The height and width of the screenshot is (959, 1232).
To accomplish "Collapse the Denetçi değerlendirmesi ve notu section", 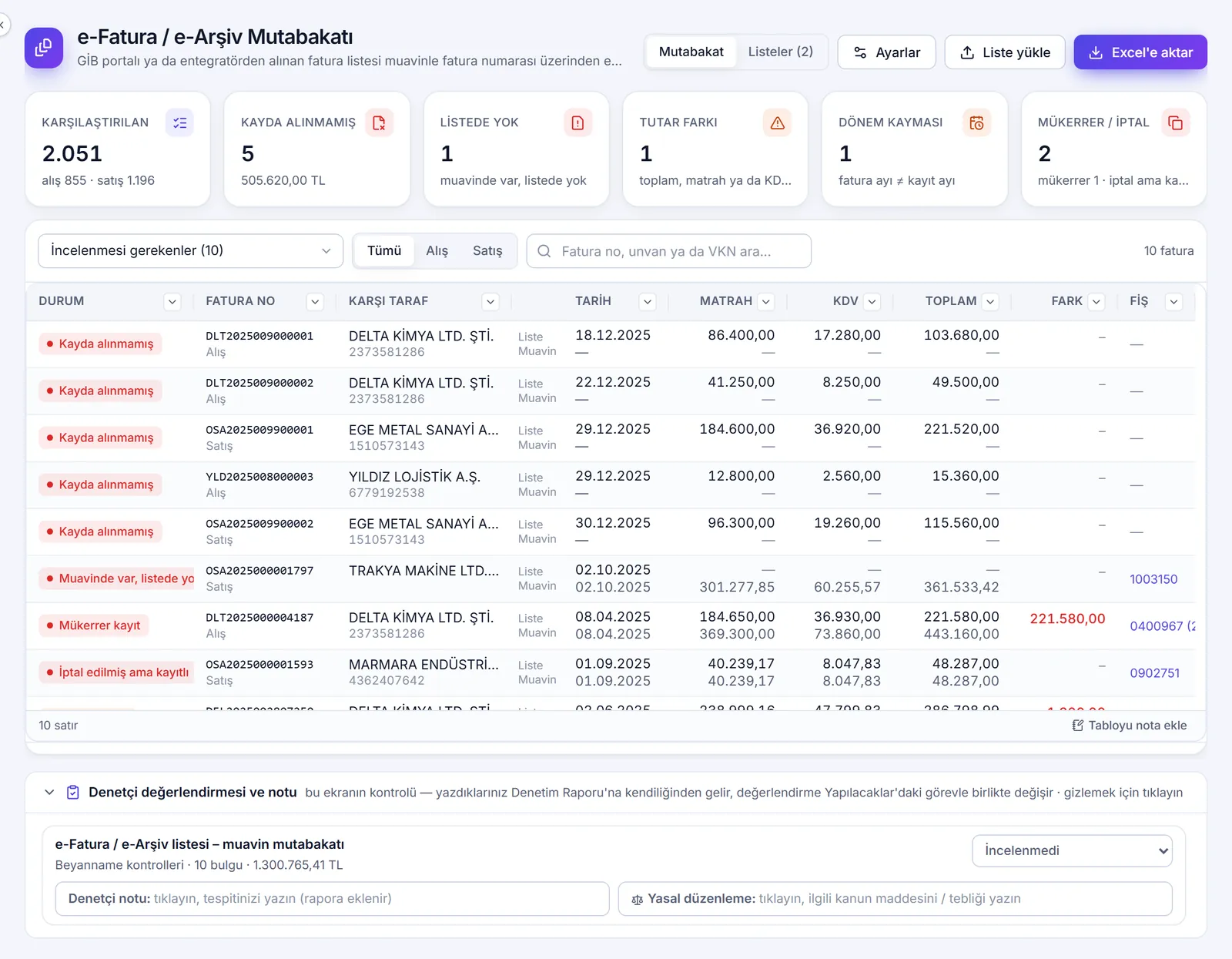I will point(49,792).
